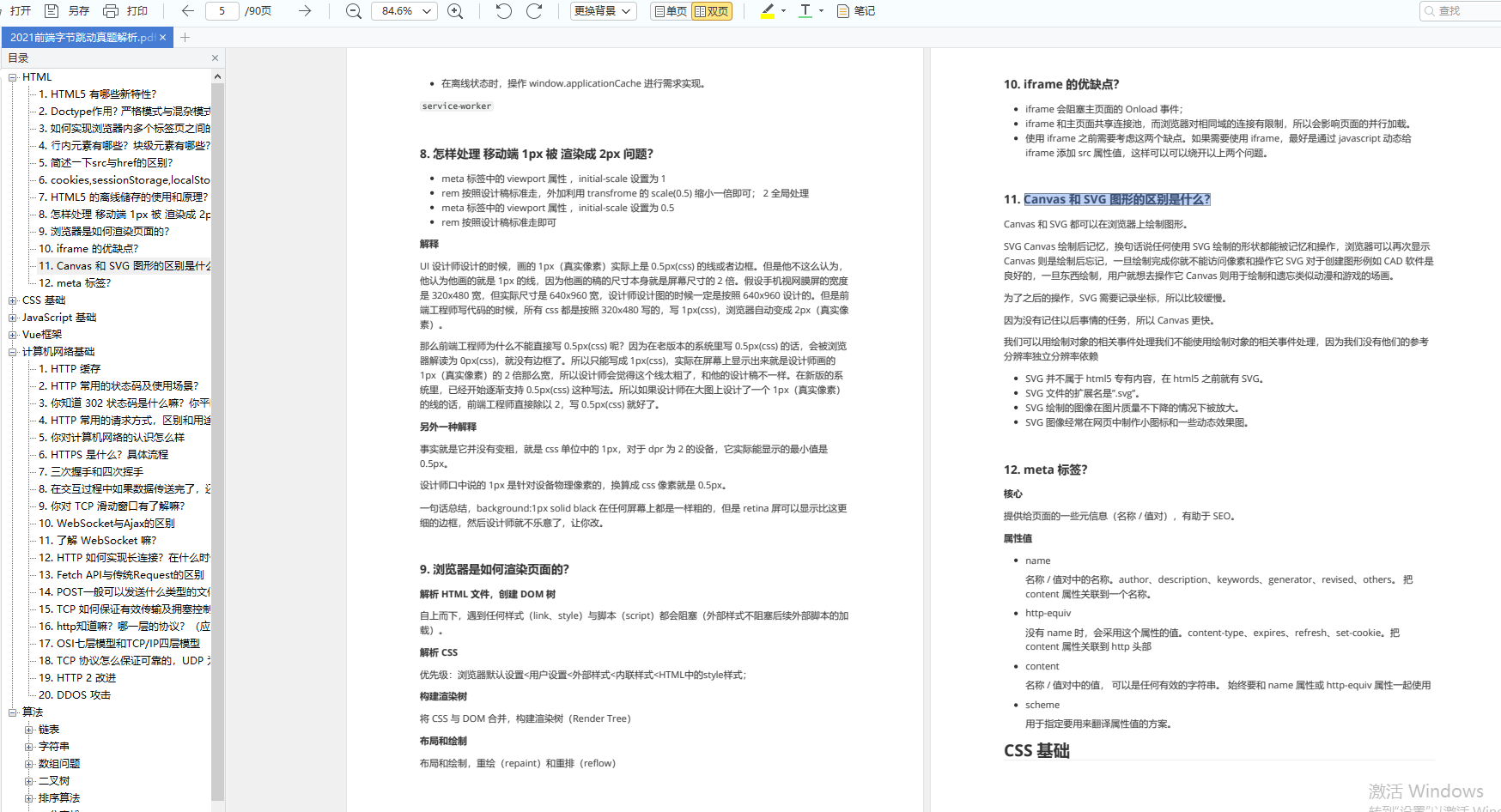Open a new tab with plus button

pyautogui.click(x=185, y=37)
